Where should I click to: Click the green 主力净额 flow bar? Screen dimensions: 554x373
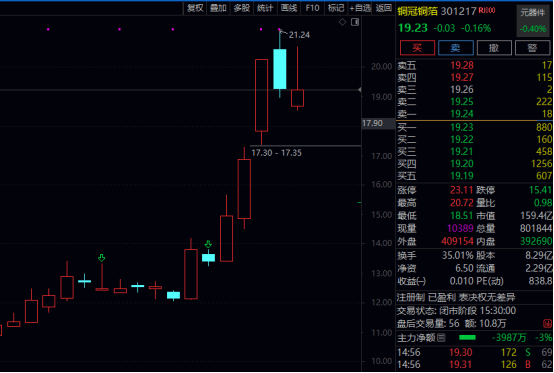tap(467, 338)
